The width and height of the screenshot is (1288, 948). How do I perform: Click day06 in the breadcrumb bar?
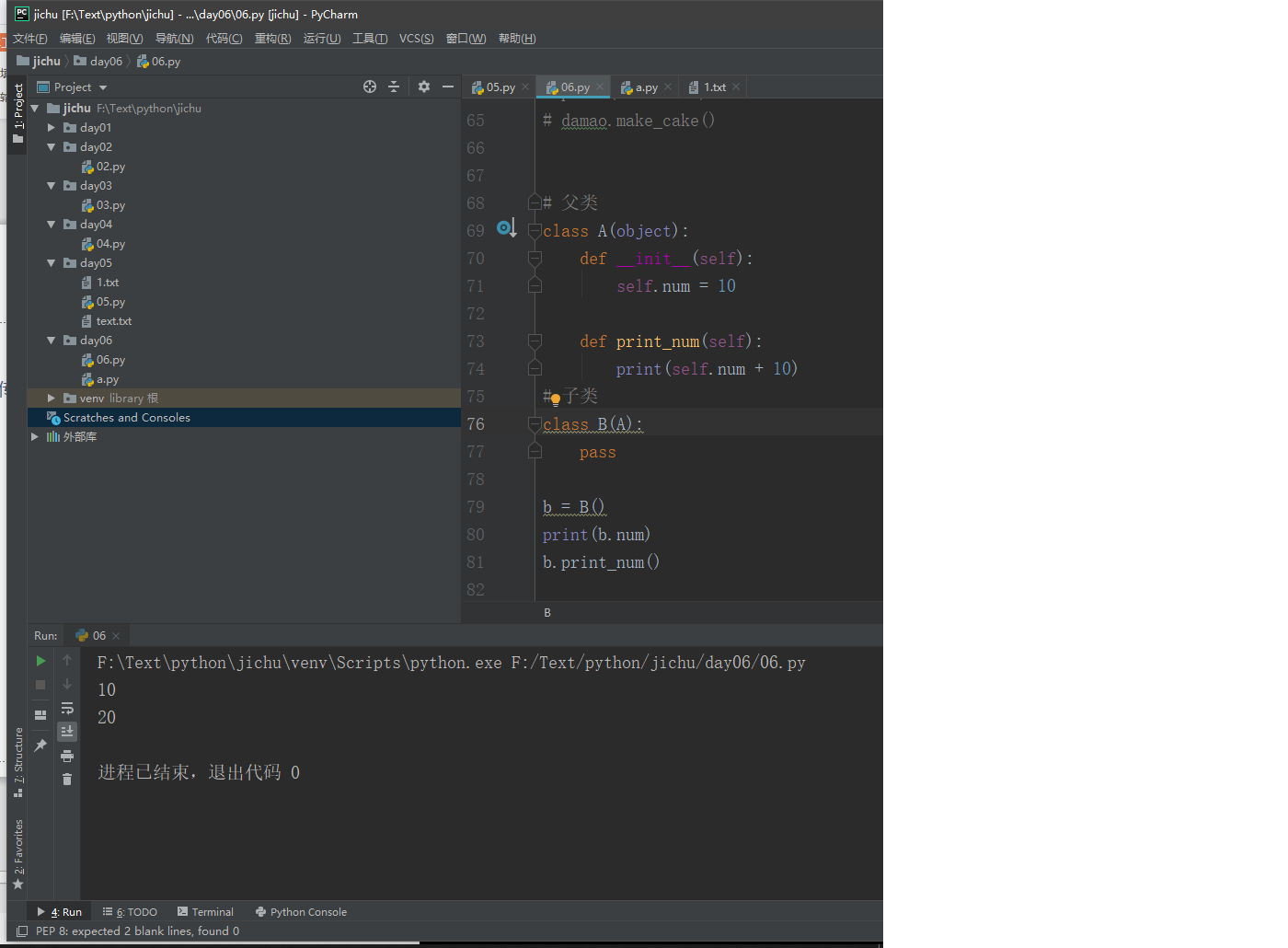[98, 62]
